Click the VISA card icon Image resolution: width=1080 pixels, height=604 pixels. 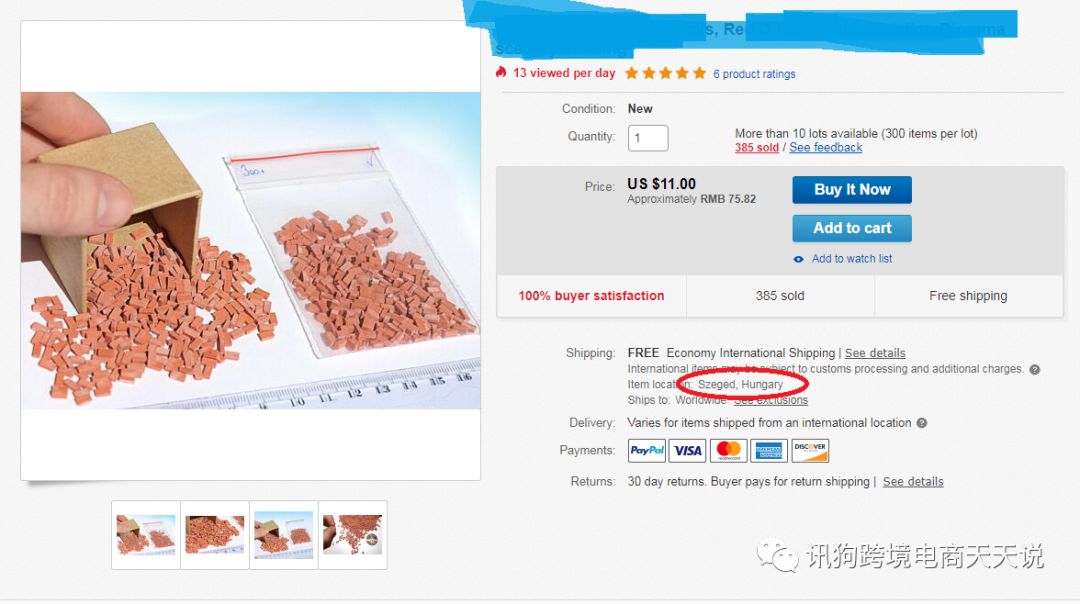pos(687,450)
